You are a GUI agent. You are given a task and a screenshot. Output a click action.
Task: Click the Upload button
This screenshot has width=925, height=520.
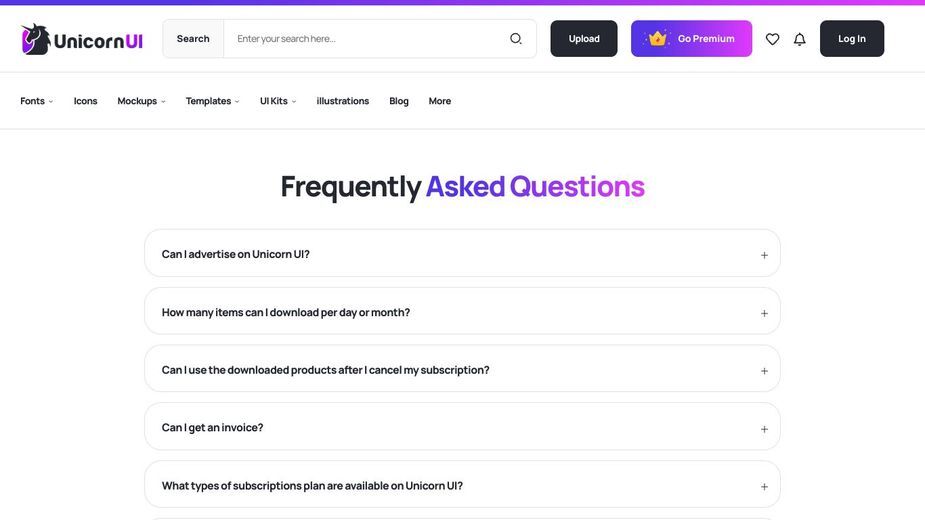(584, 38)
